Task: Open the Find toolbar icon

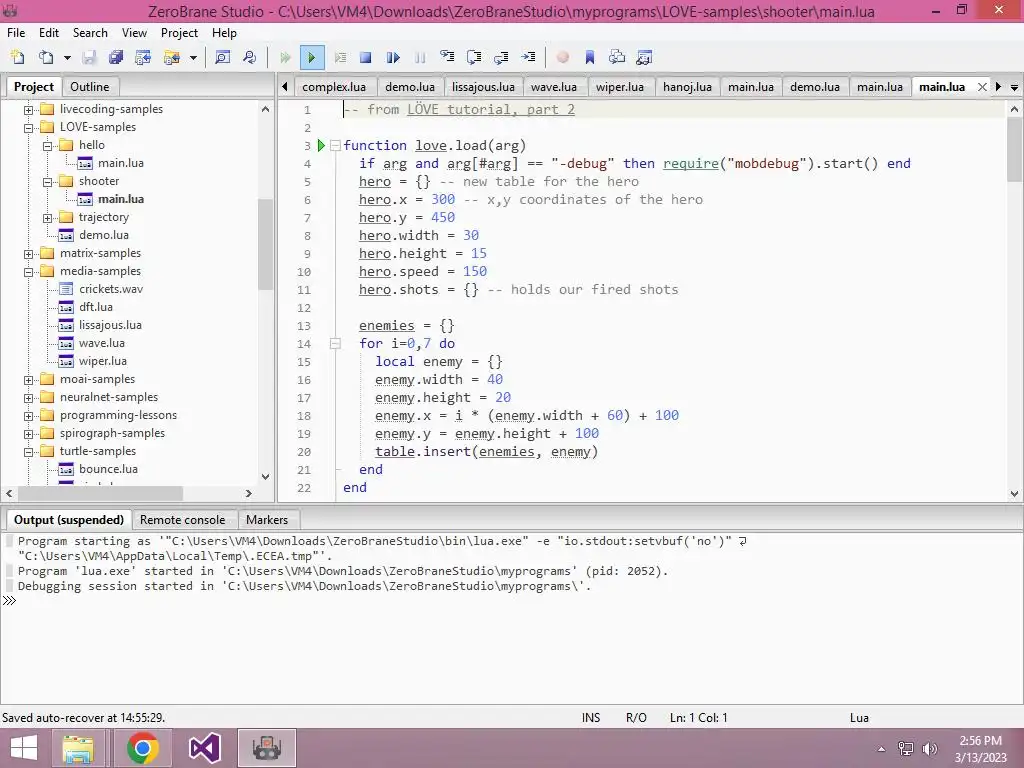Action: pos(222,57)
